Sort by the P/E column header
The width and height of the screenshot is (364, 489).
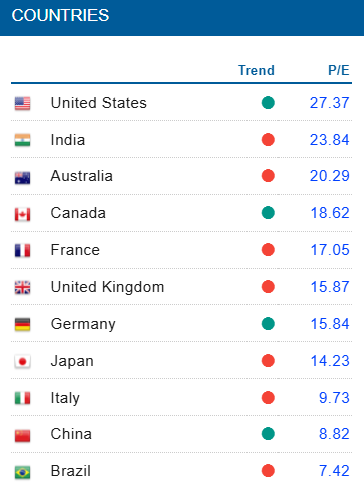[339, 70]
